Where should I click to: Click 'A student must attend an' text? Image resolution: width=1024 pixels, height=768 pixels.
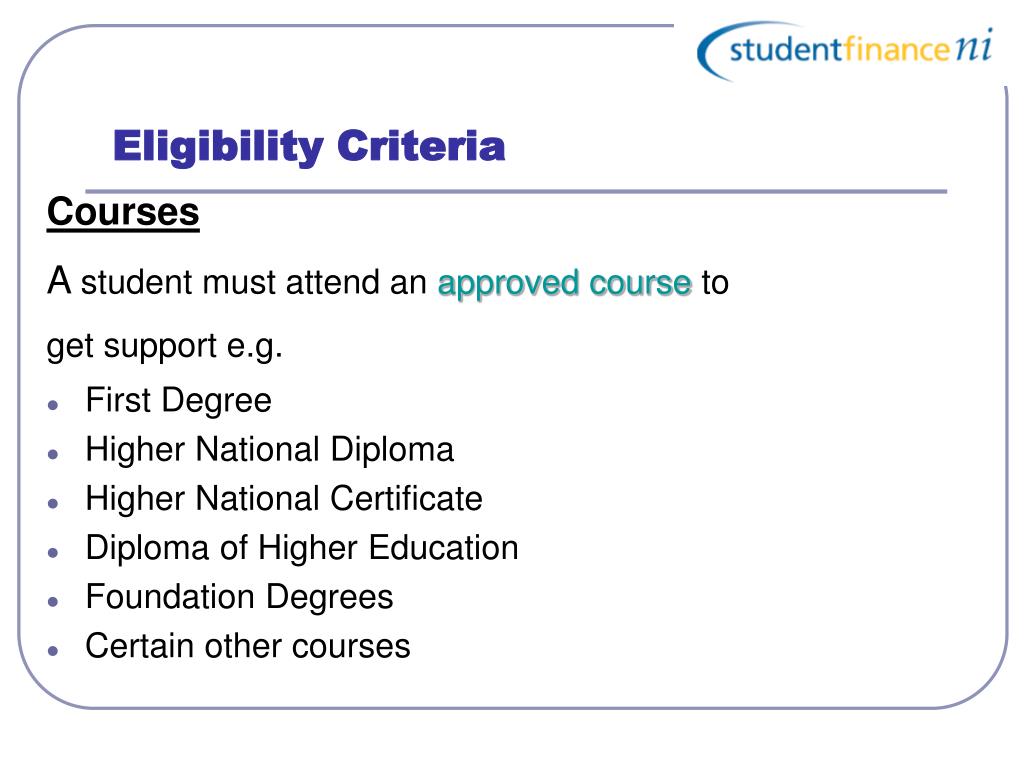[236, 282]
